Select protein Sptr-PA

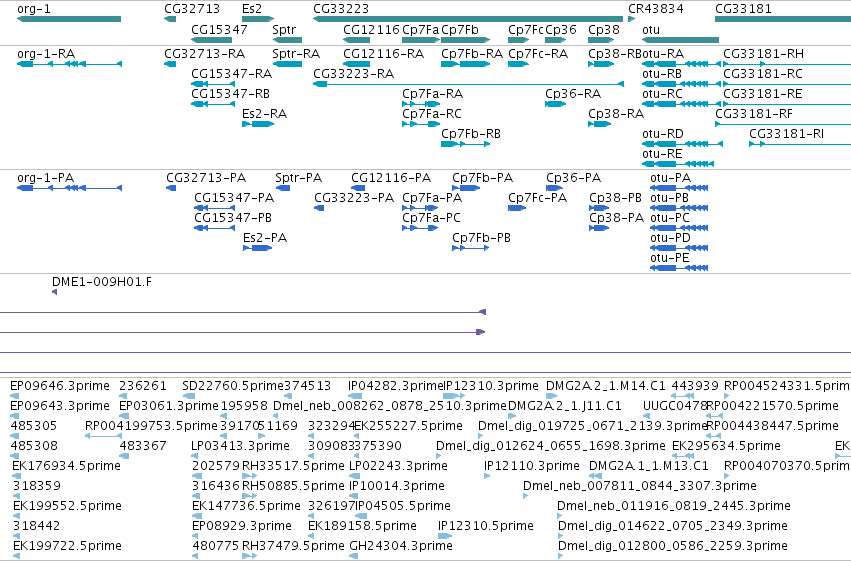[x=283, y=188]
